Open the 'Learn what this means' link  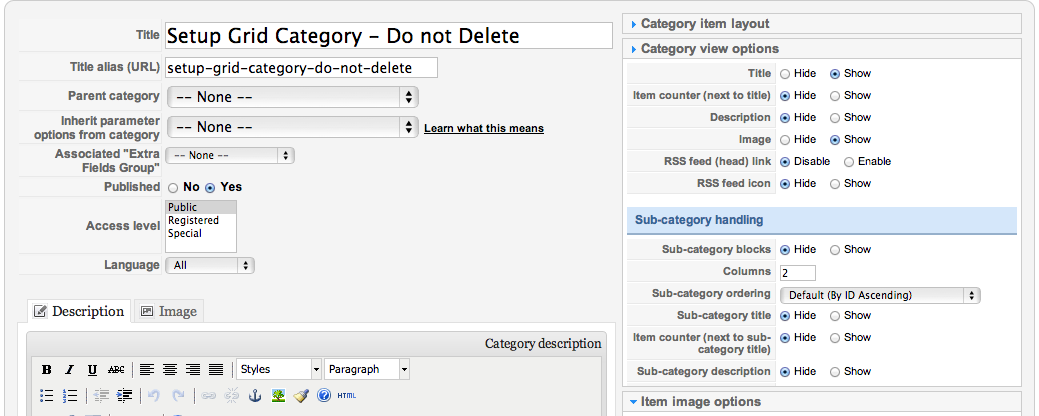(x=484, y=128)
